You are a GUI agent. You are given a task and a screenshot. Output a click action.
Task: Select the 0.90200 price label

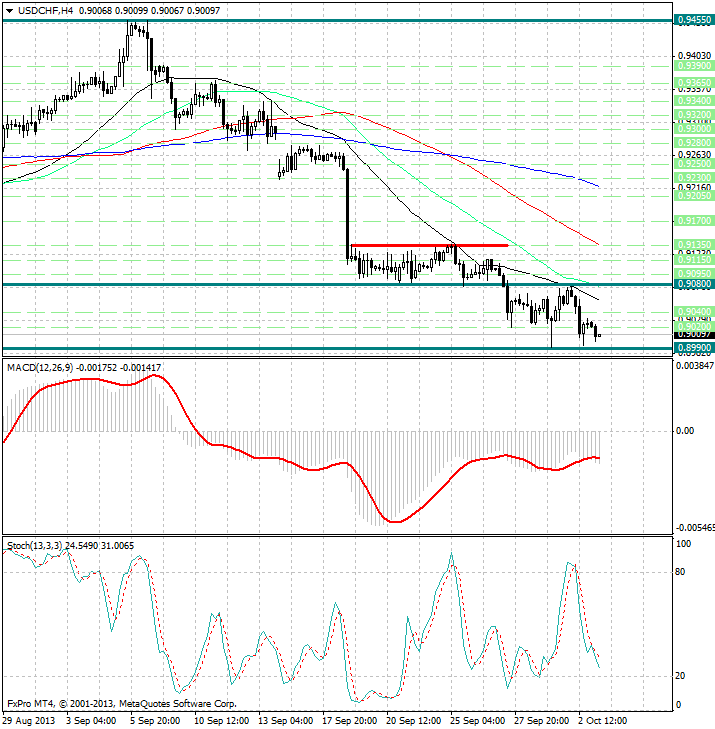(694, 326)
